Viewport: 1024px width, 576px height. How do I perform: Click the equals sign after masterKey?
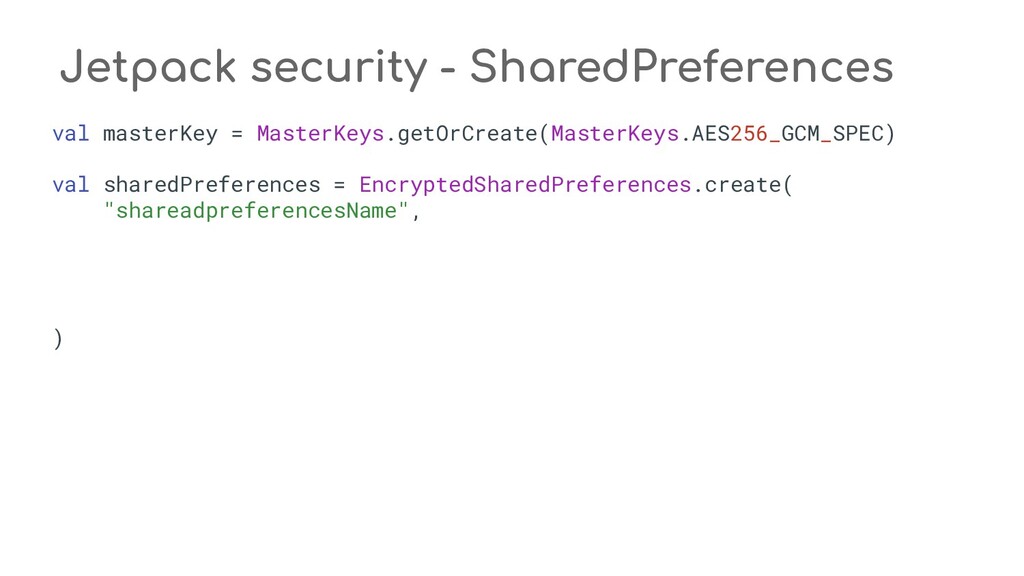[238, 133]
